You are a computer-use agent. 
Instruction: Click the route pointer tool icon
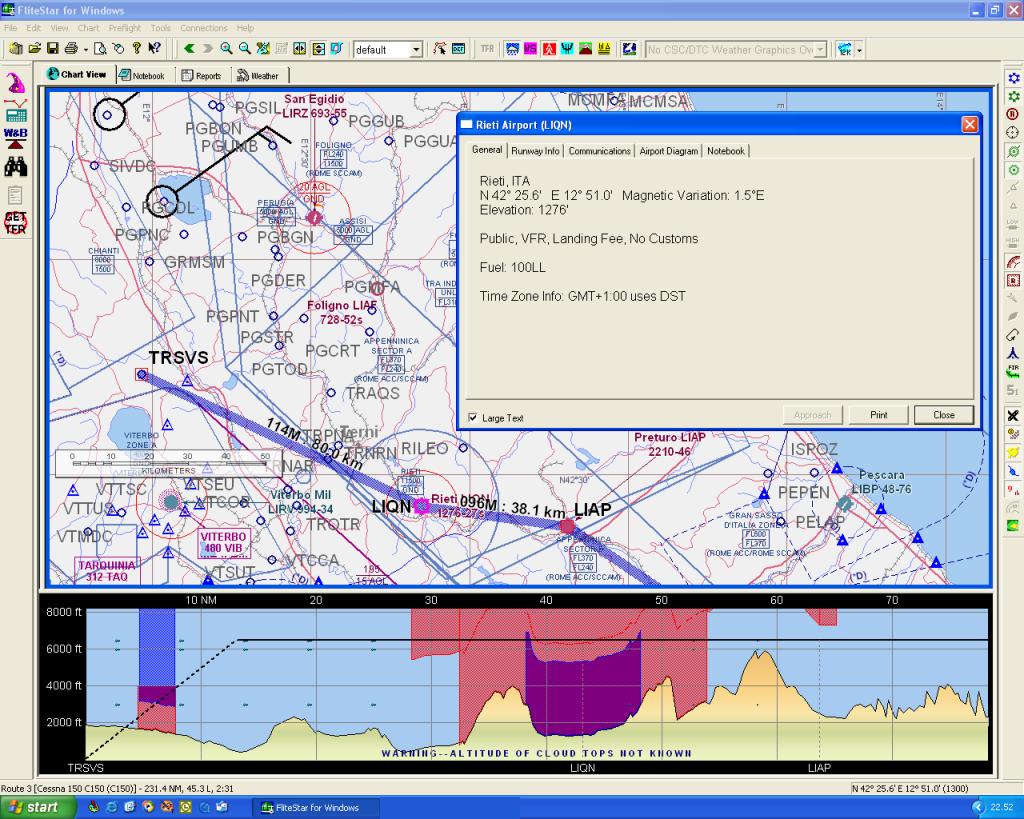click(440, 48)
